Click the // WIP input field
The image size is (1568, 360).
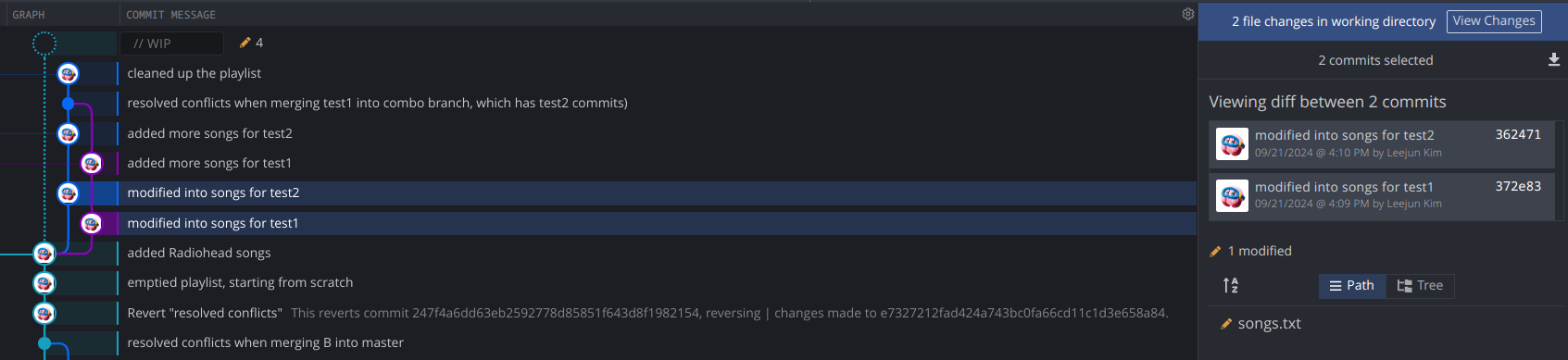(x=172, y=43)
